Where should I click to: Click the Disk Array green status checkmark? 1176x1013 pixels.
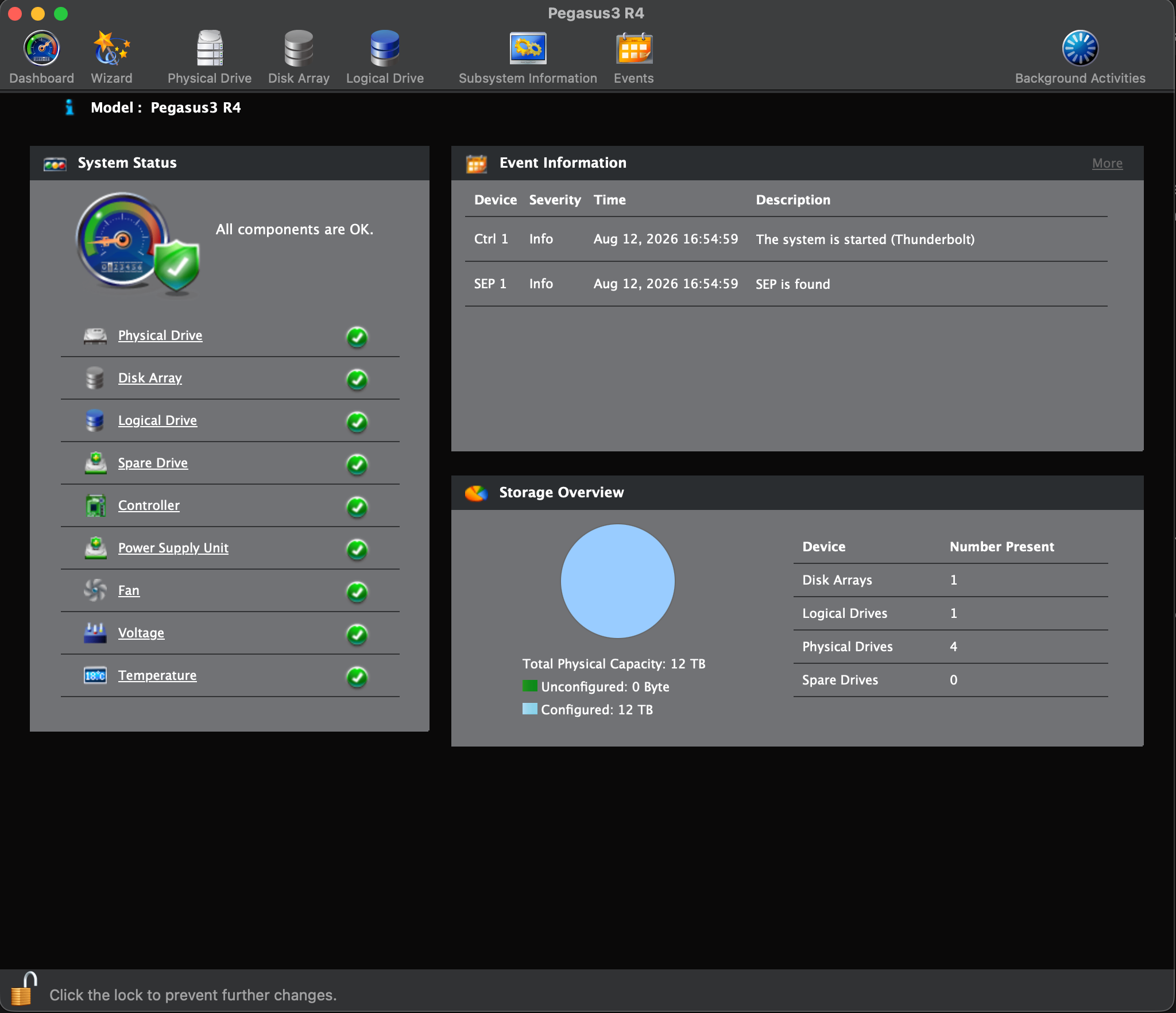click(357, 380)
